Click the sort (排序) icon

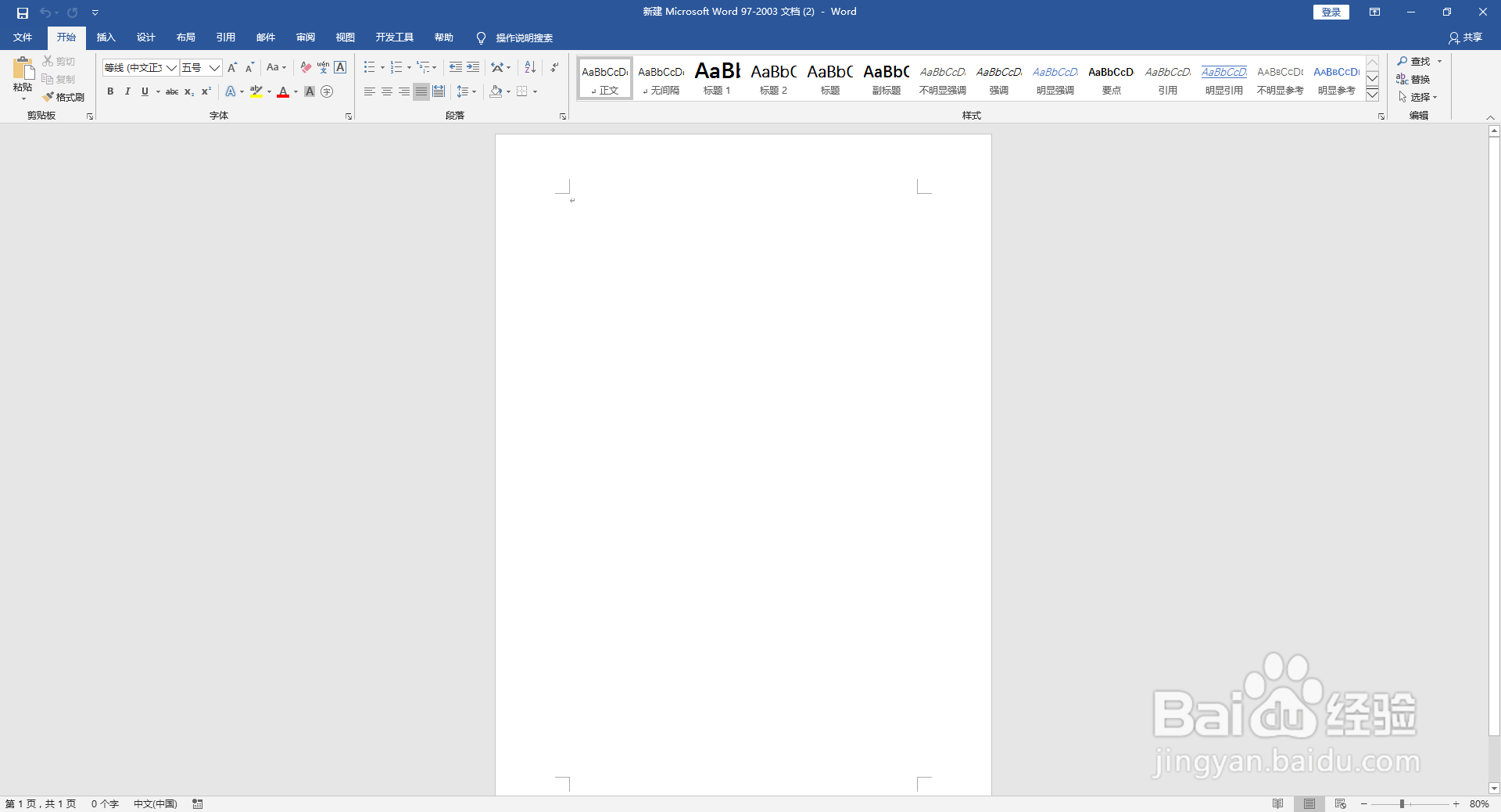(529, 67)
